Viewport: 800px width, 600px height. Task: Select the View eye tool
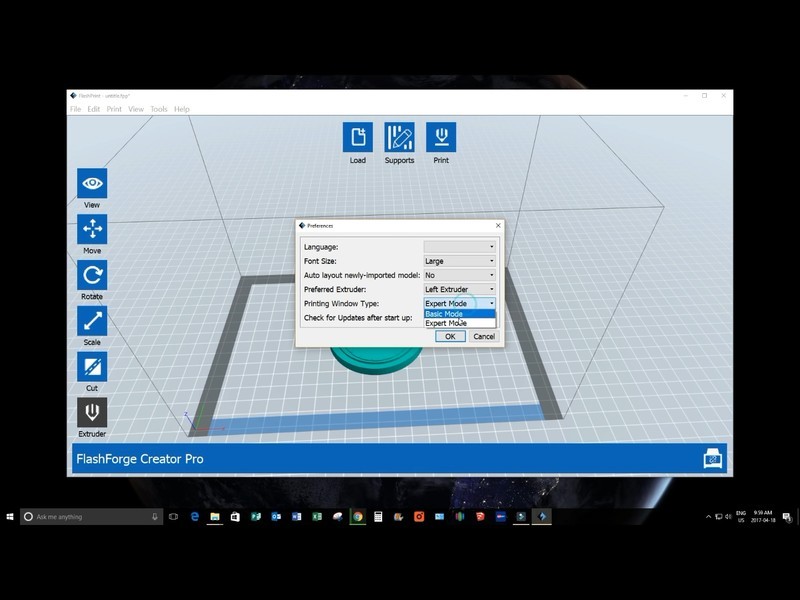coord(92,184)
